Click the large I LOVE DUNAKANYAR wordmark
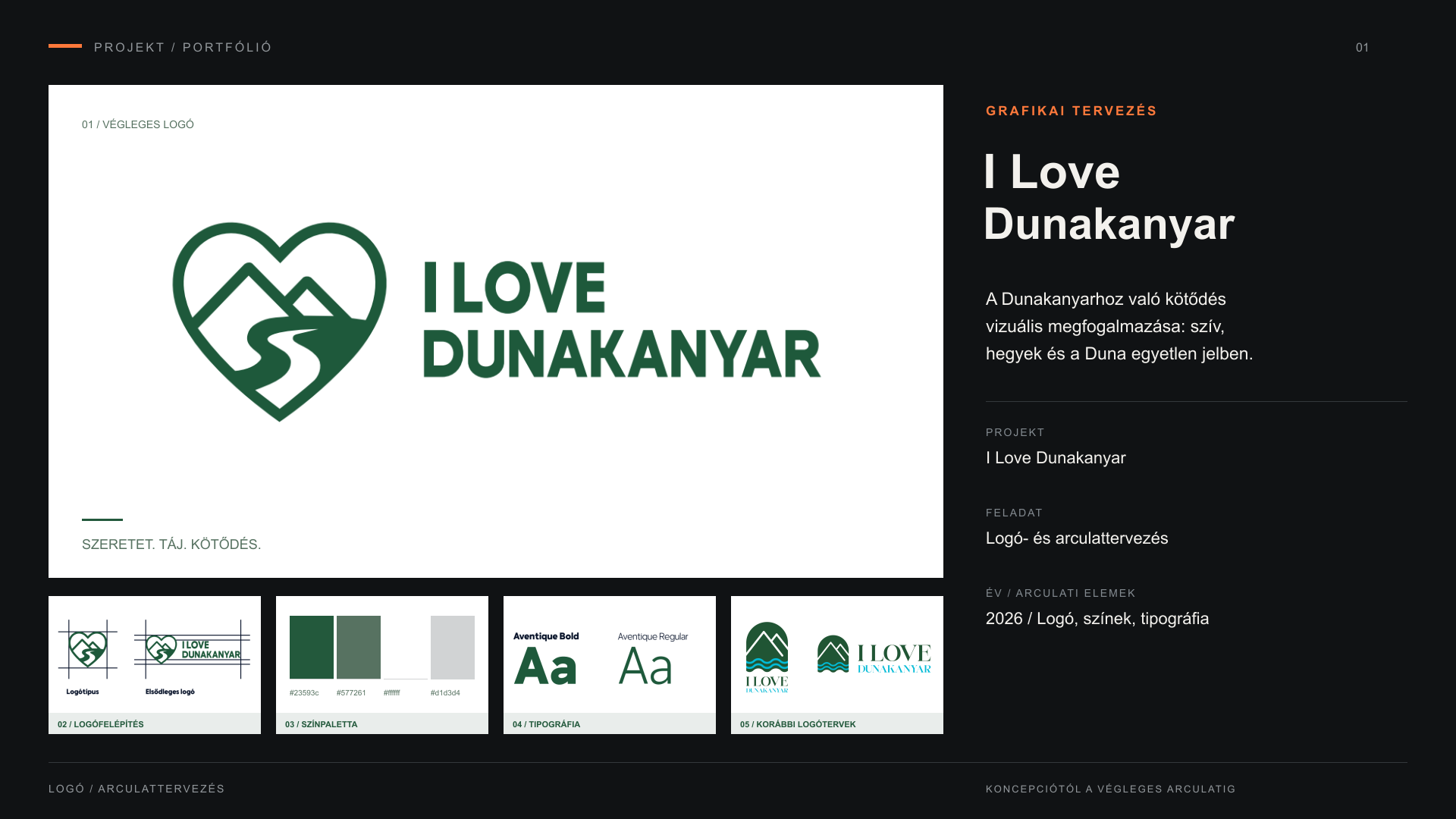Screen dimensions: 1456x819 tap(622, 319)
